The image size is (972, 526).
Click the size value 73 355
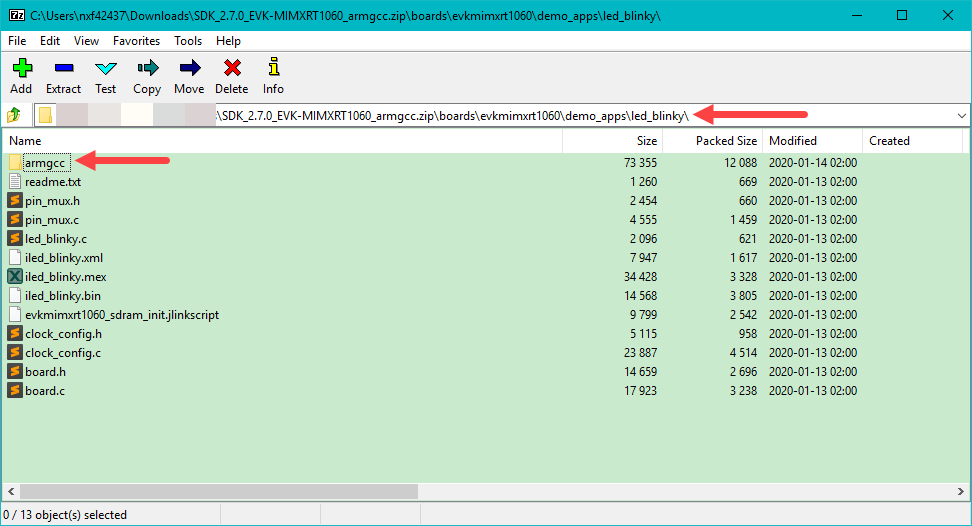click(x=640, y=163)
